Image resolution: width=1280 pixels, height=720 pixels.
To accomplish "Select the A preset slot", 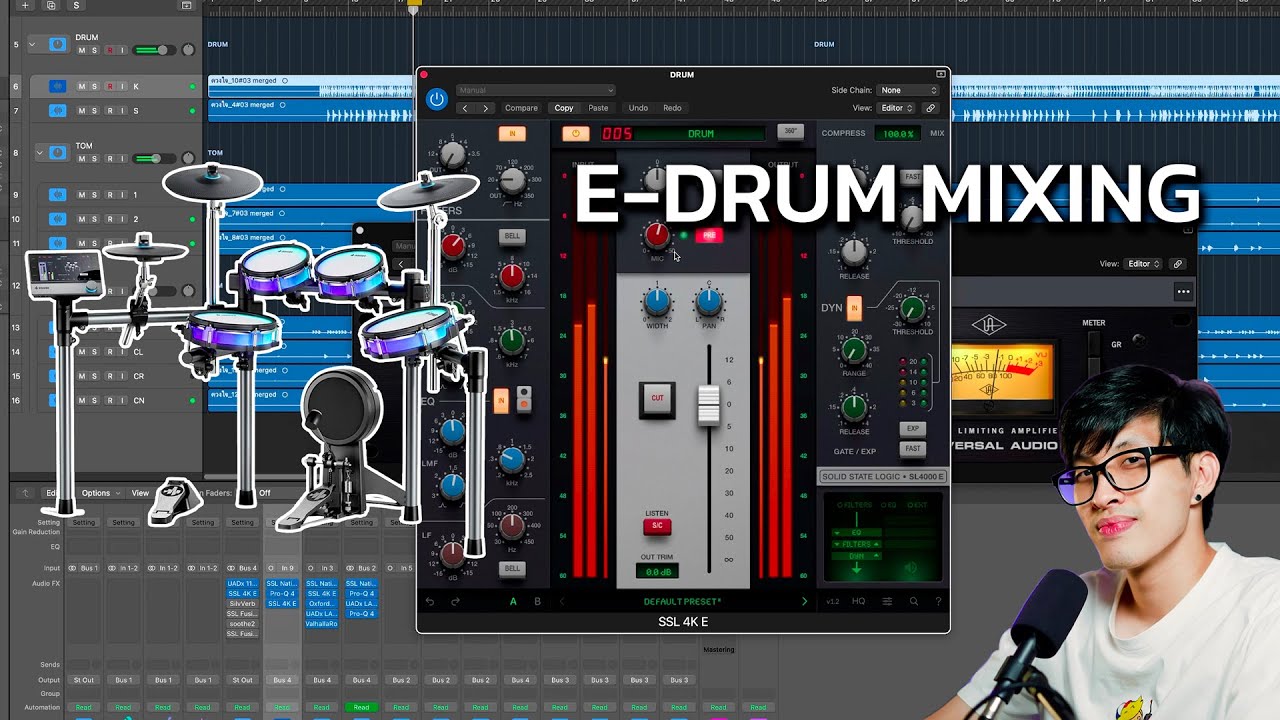I will click(514, 601).
